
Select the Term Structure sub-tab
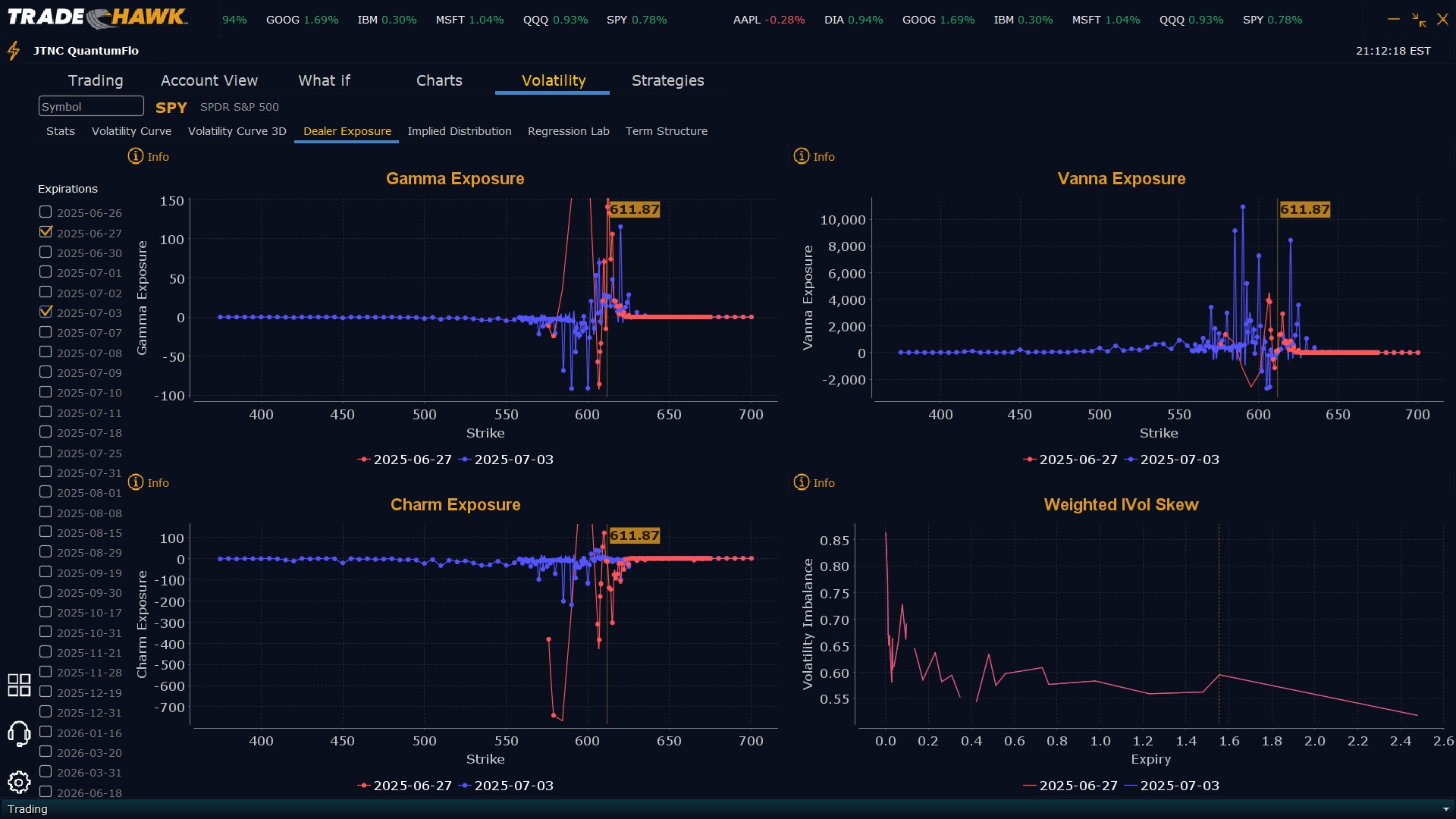[666, 131]
